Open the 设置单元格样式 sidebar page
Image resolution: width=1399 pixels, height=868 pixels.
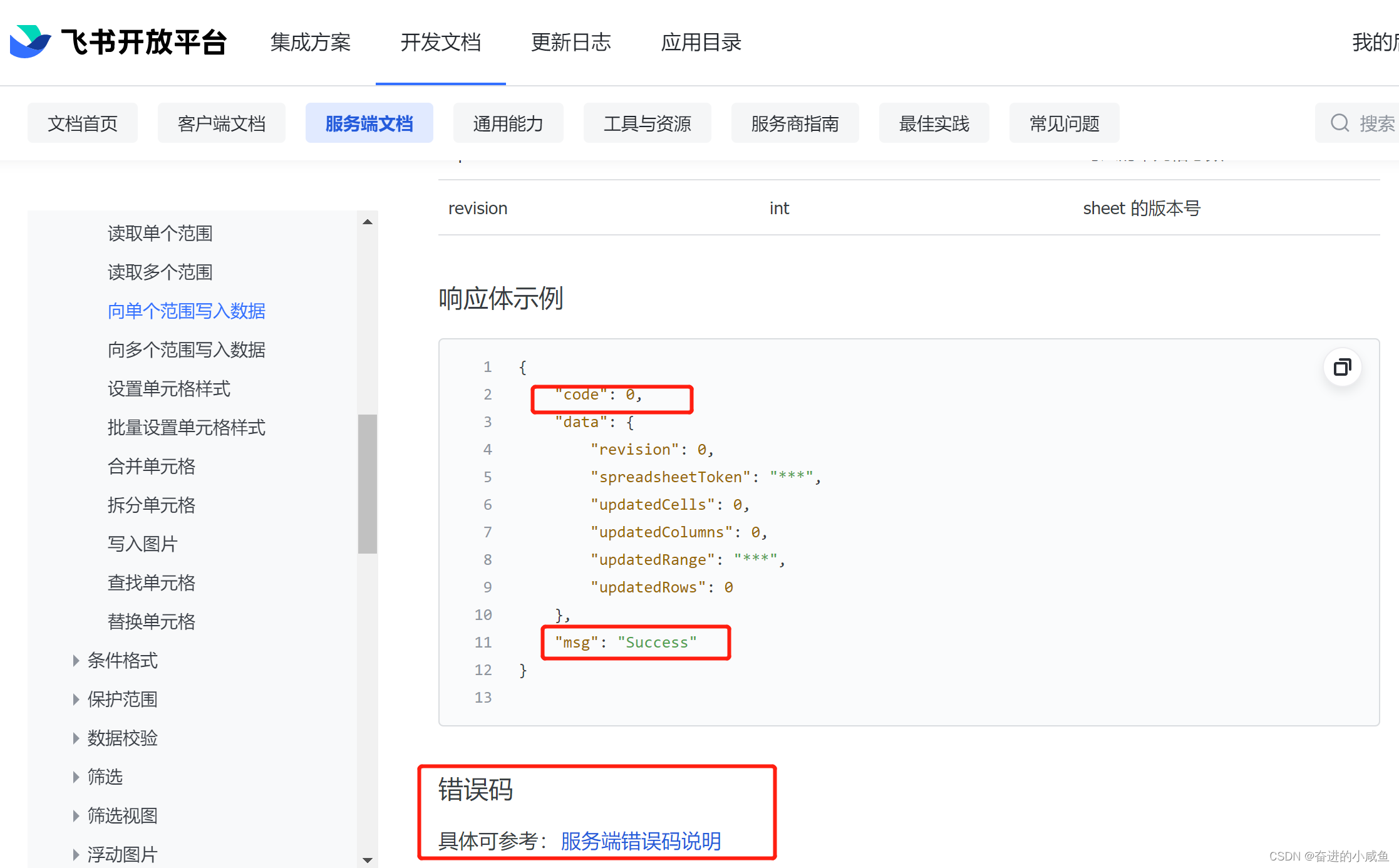[x=169, y=389]
